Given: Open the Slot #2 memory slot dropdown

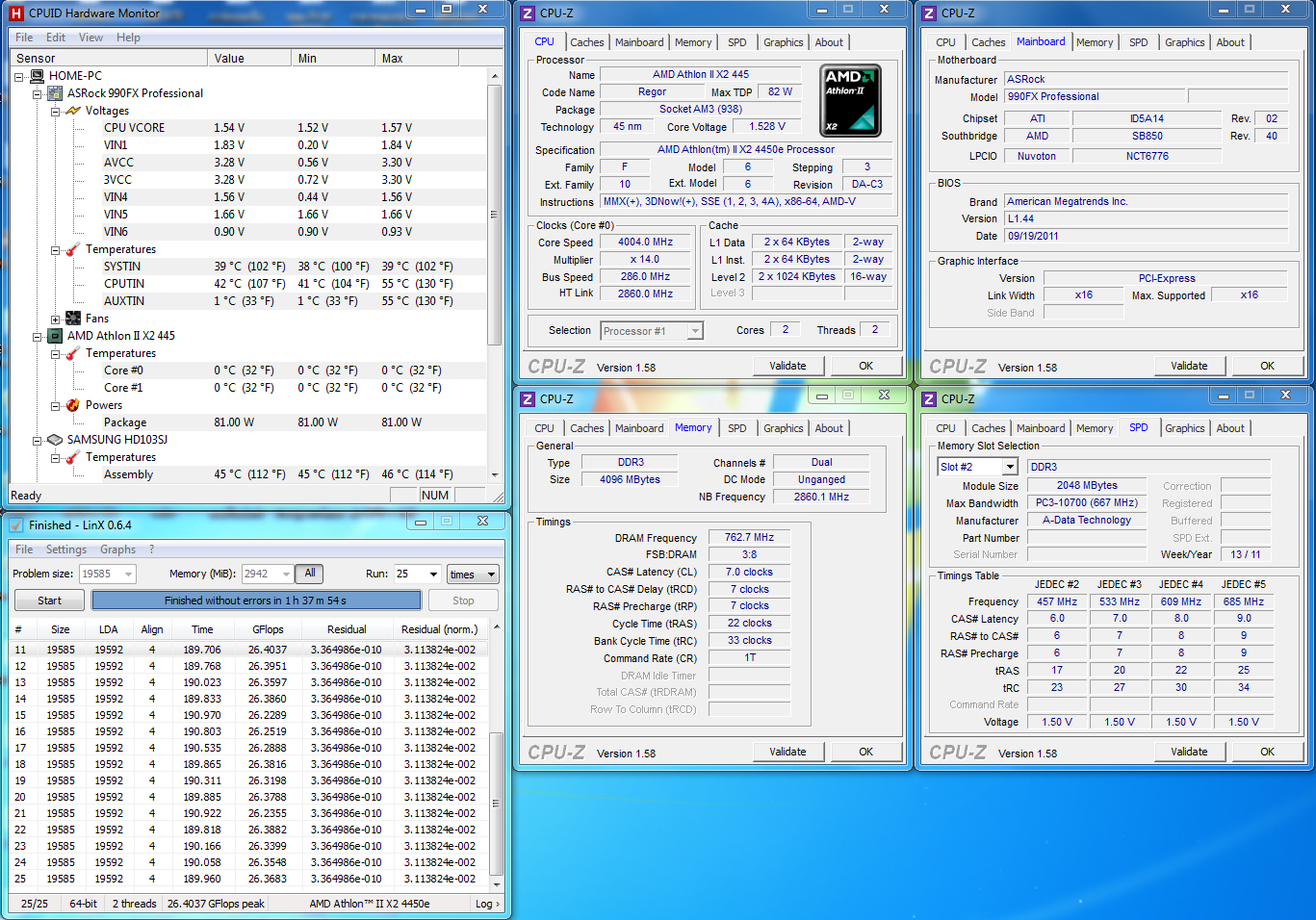Looking at the screenshot, I should pos(1010,467).
